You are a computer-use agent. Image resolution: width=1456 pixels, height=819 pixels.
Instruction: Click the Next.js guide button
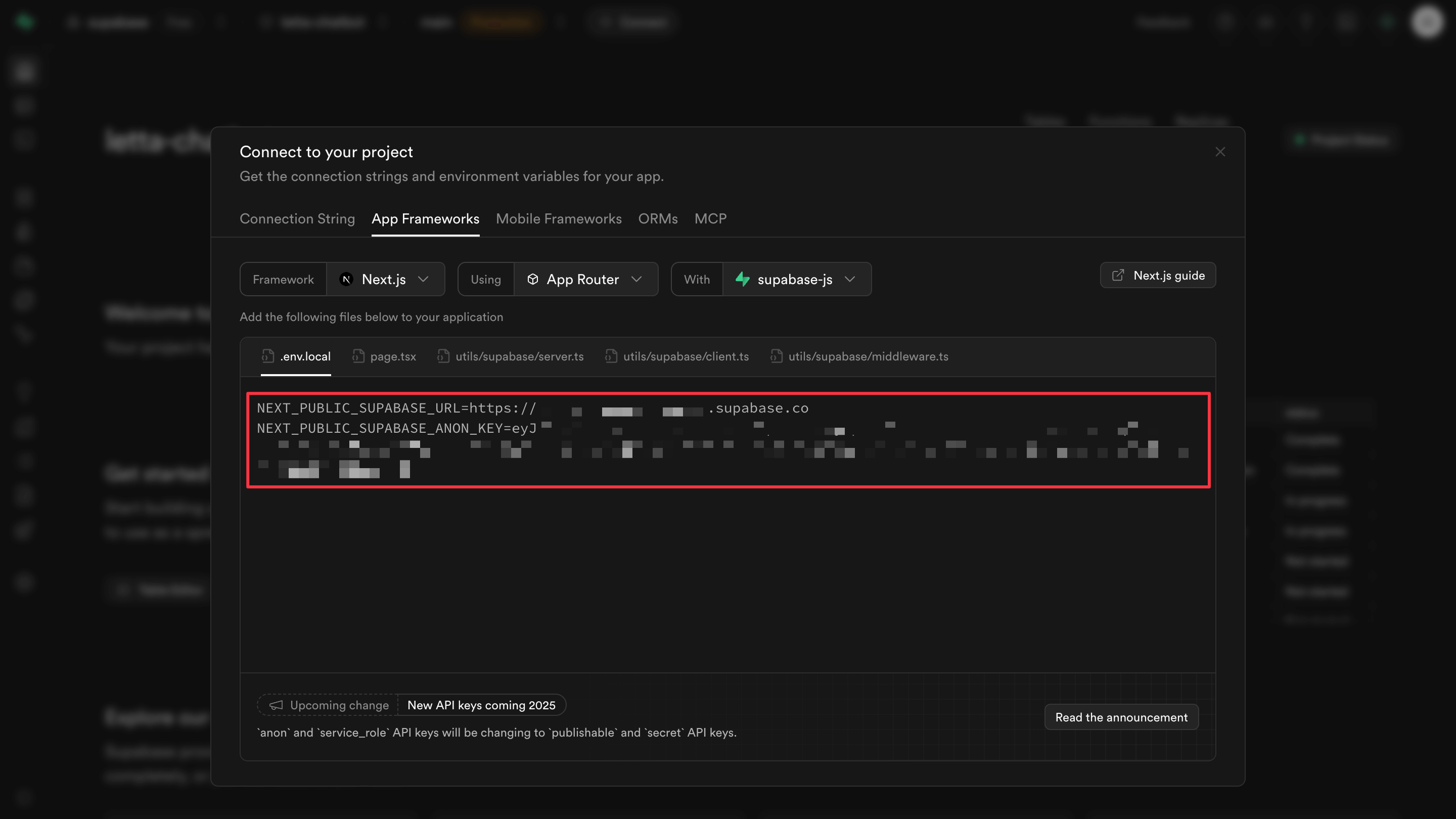[x=1158, y=275]
